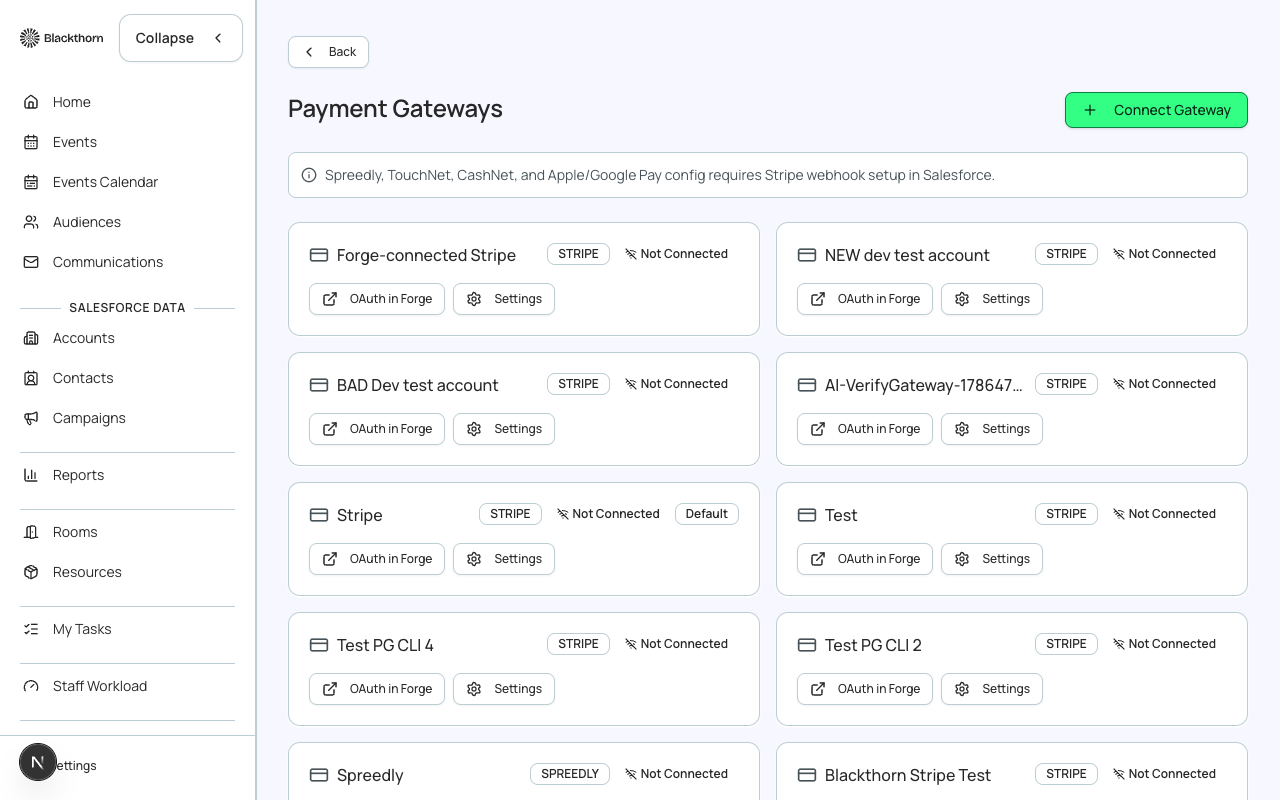Screen dimensions: 1280x800
Task: Open the Events page
Action: click(x=128, y=142)
